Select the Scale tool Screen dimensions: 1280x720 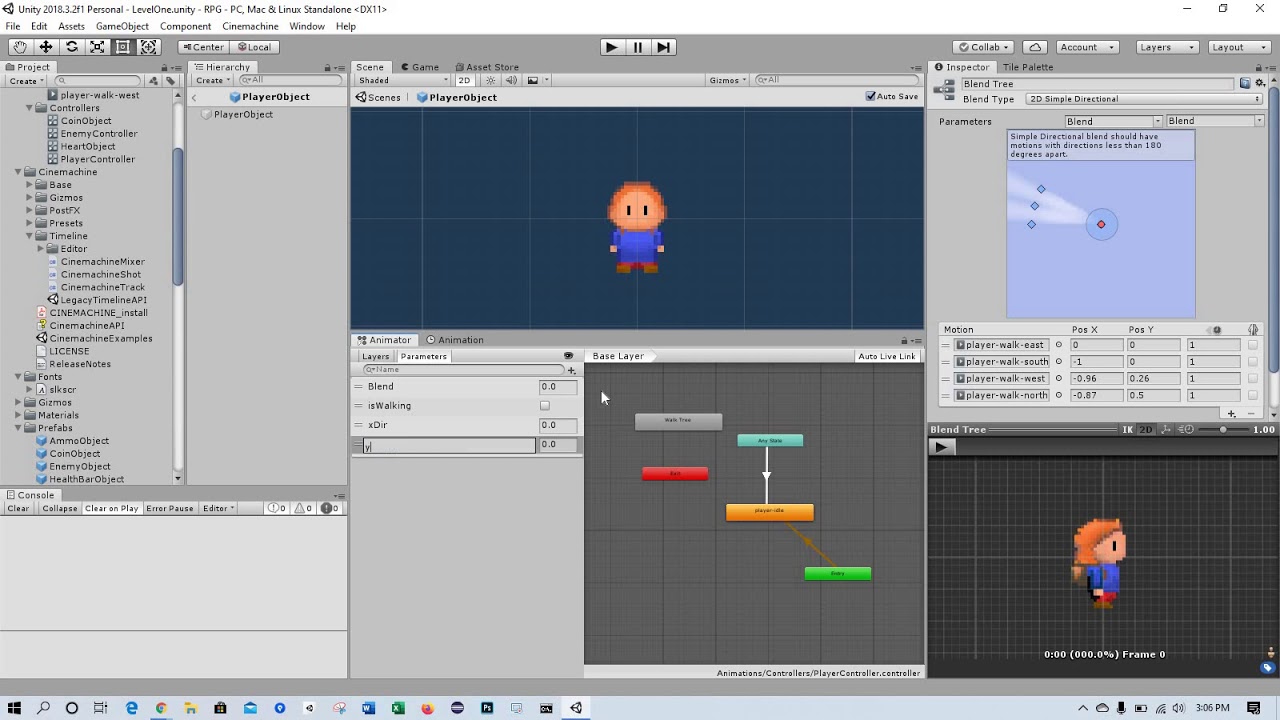tap(97, 47)
